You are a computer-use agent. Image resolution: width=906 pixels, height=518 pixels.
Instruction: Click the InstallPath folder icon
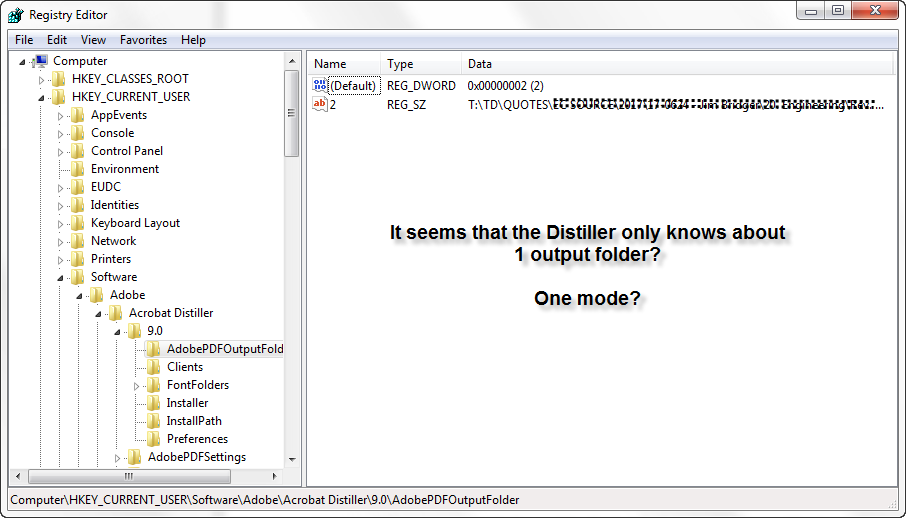coord(153,421)
